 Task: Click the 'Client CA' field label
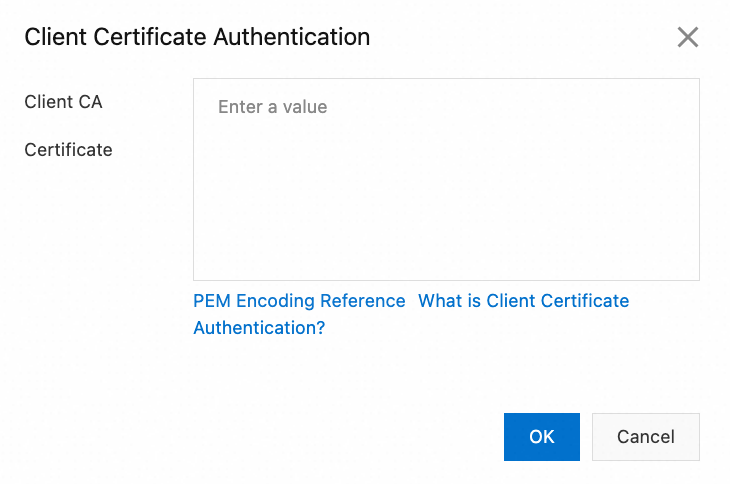(x=63, y=102)
